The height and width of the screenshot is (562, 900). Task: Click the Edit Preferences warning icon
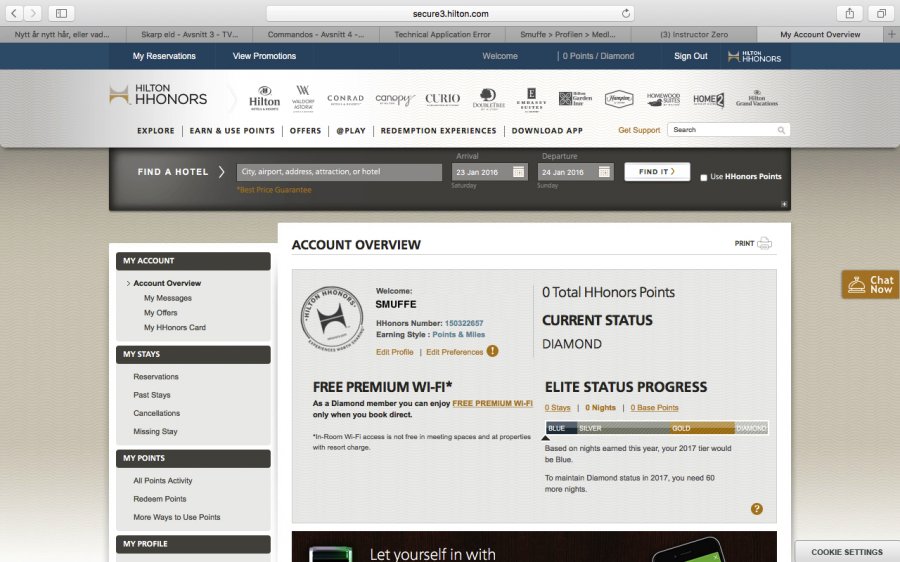coord(492,352)
